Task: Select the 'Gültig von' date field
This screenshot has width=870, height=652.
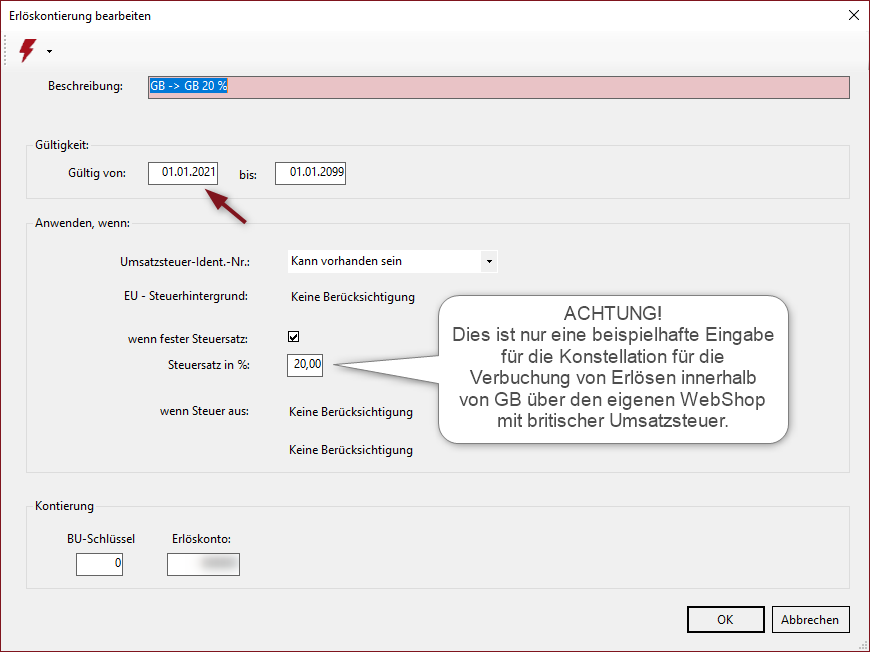Action: click(183, 173)
